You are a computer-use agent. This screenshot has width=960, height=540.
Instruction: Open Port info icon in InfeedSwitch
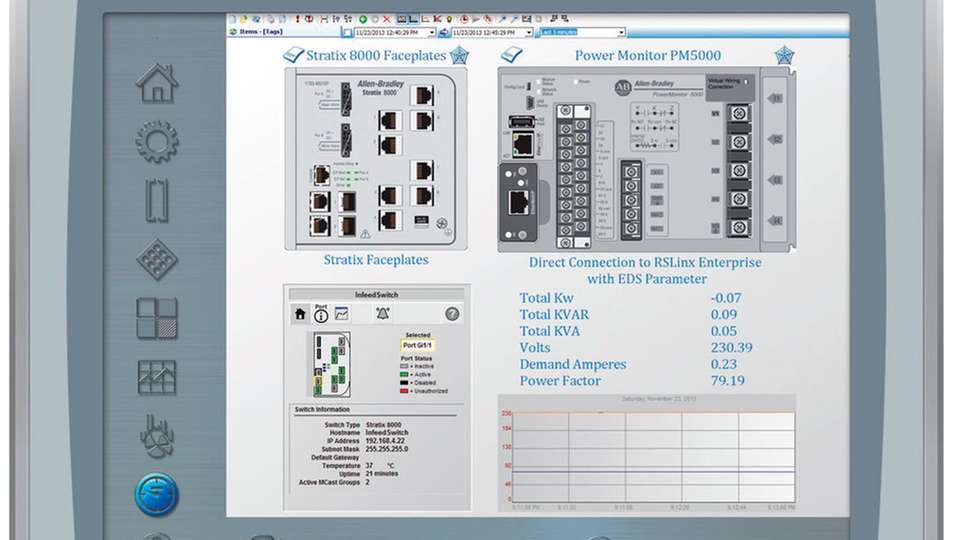coord(321,314)
